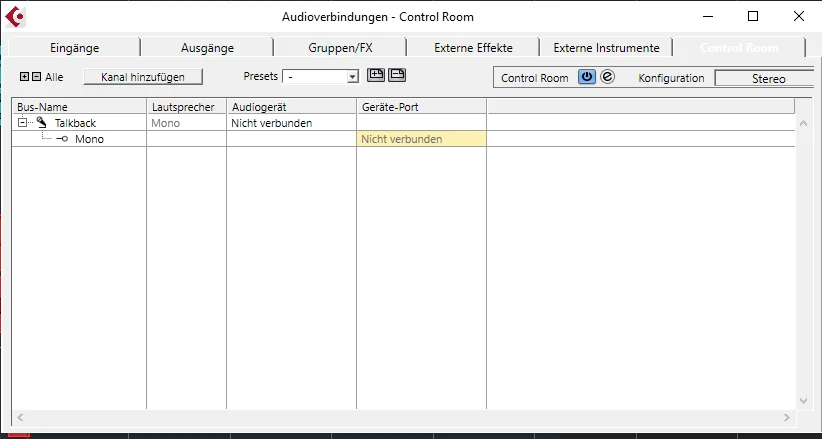
Task: Delete preset with the remove preset icon
Action: pyautogui.click(x=397, y=75)
